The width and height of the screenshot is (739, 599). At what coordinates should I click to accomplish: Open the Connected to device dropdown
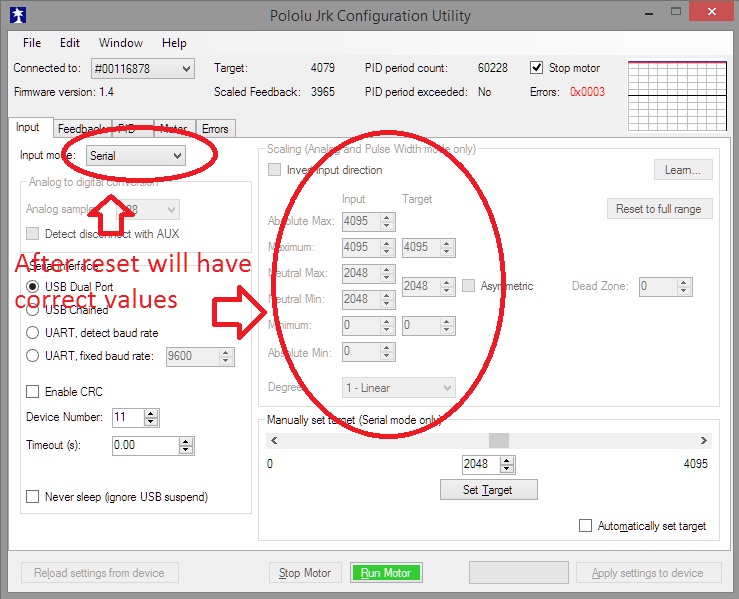[x=143, y=69]
